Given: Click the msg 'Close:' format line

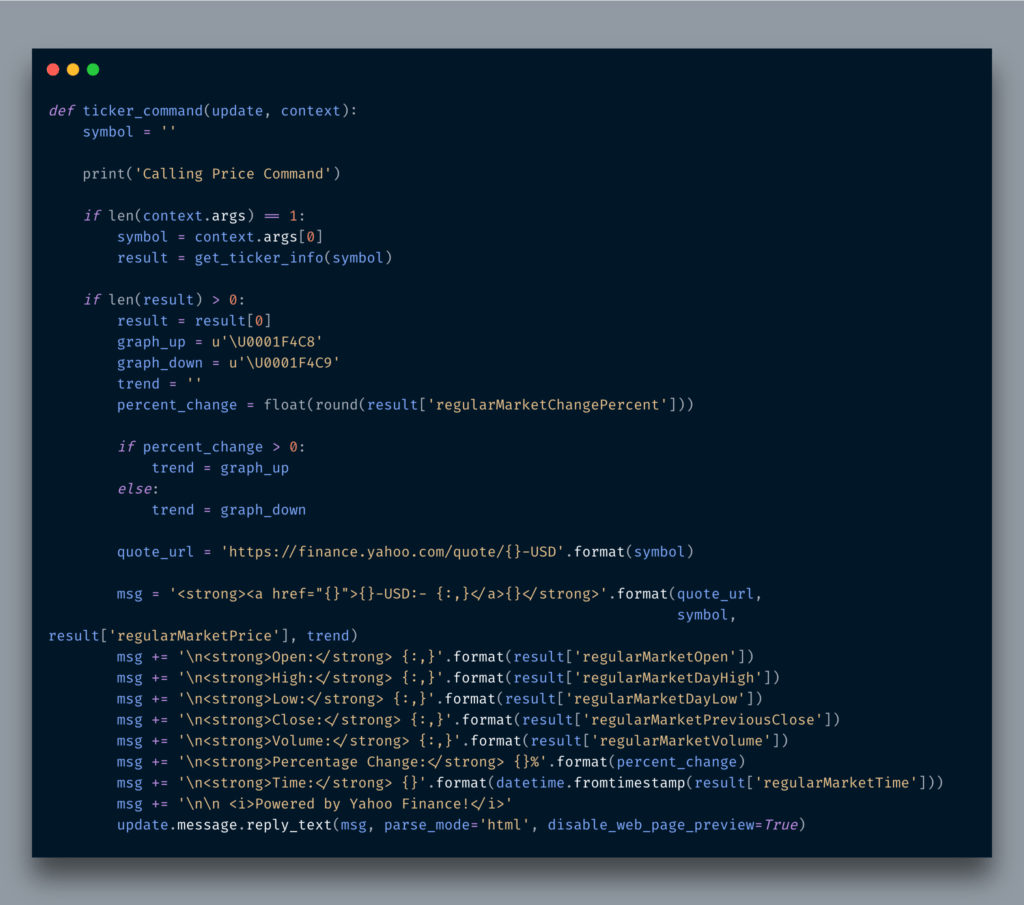Looking at the screenshot, I should [479, 720].
